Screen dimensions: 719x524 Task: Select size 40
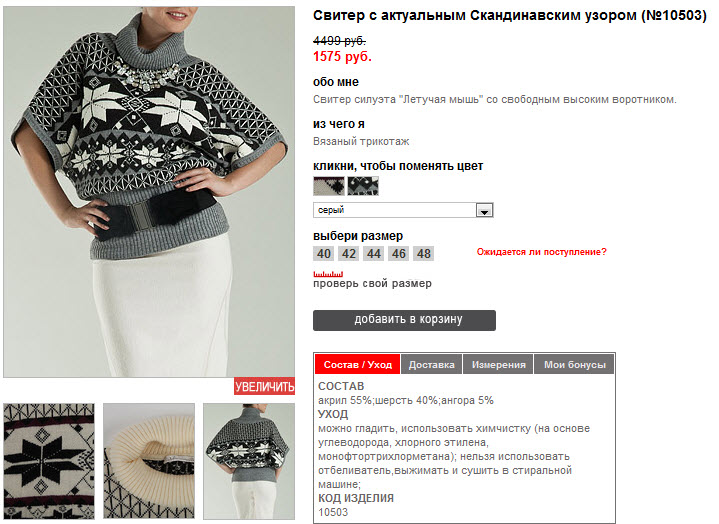coord(324,254)
